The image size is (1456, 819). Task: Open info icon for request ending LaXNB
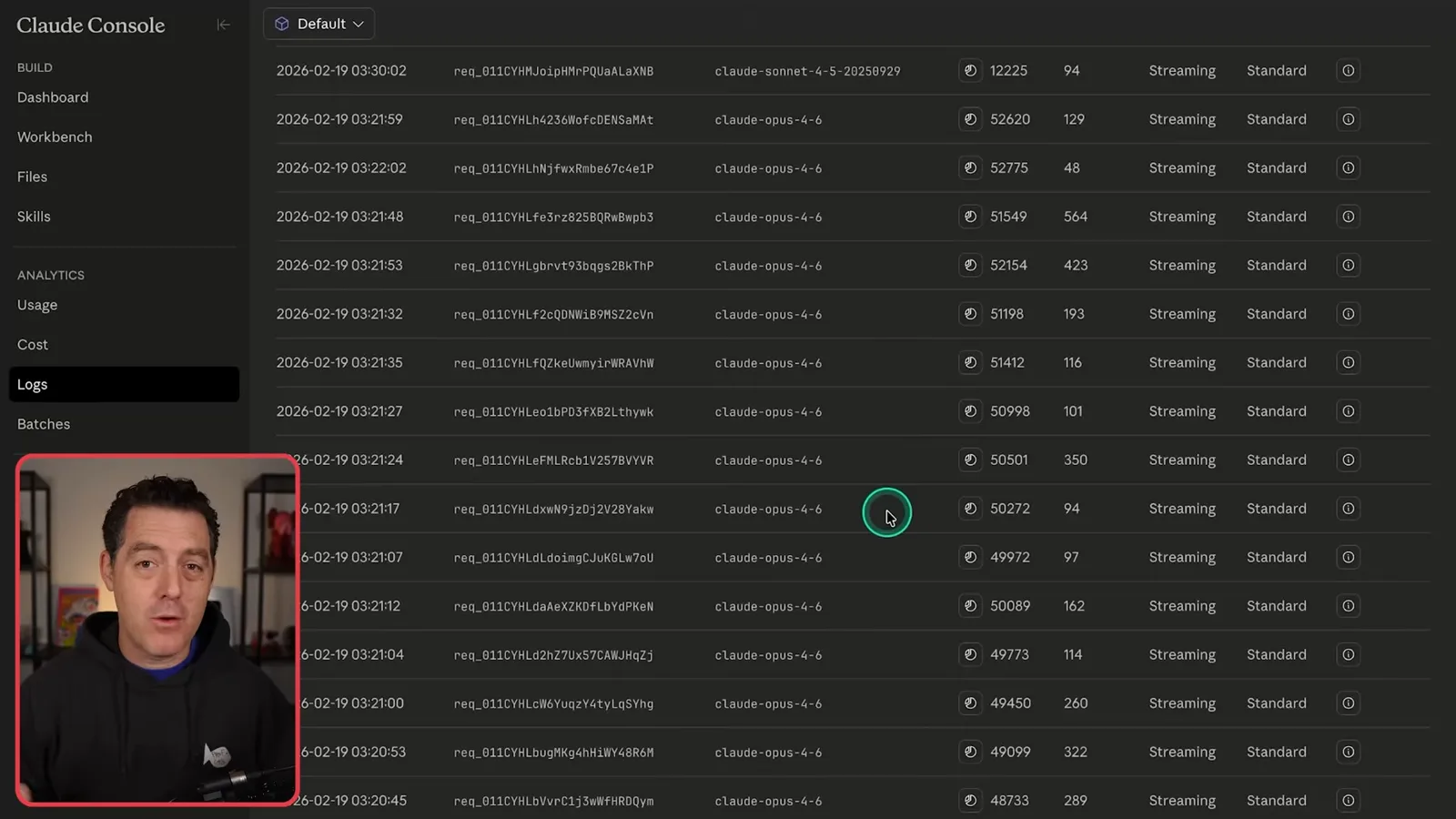click(1349, 70)
